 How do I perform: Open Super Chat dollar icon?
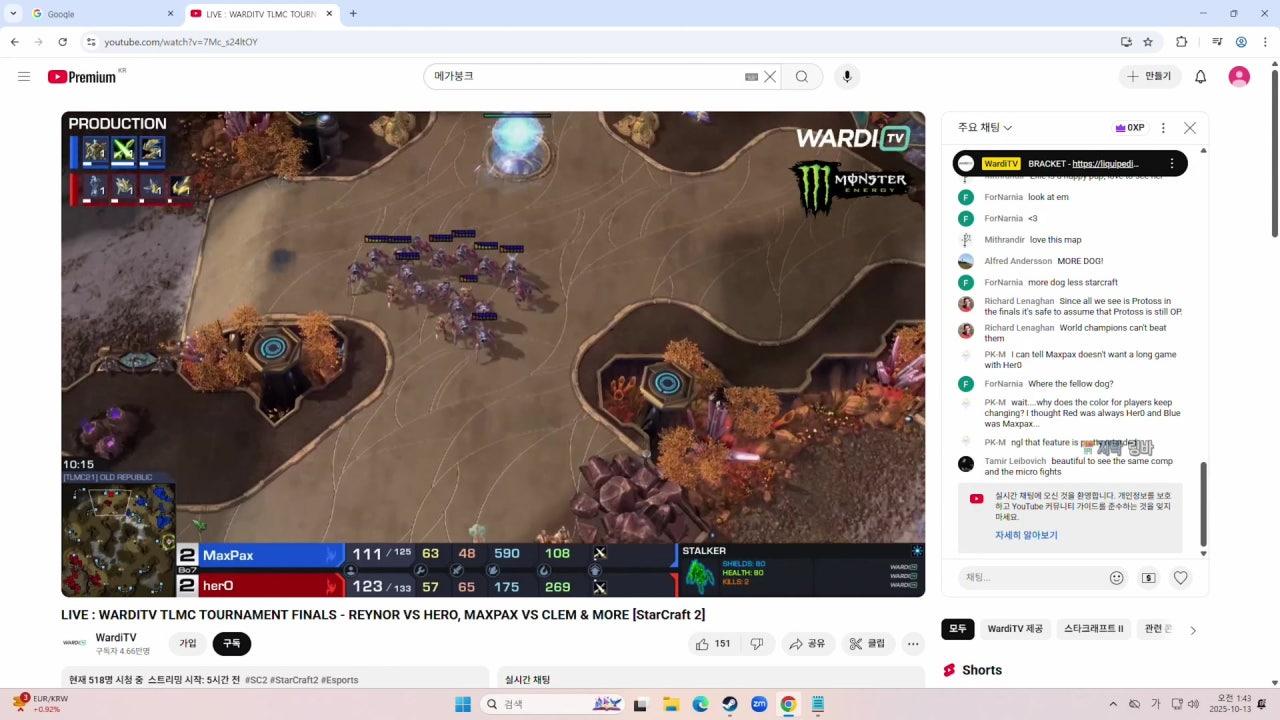[1149, 577]
